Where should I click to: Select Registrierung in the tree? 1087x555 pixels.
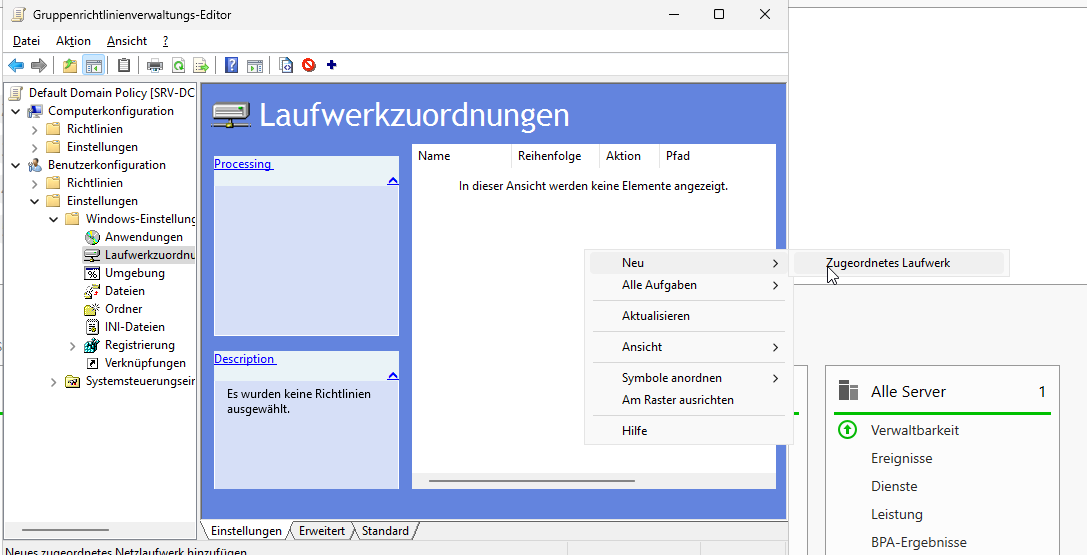pos(139,345)
